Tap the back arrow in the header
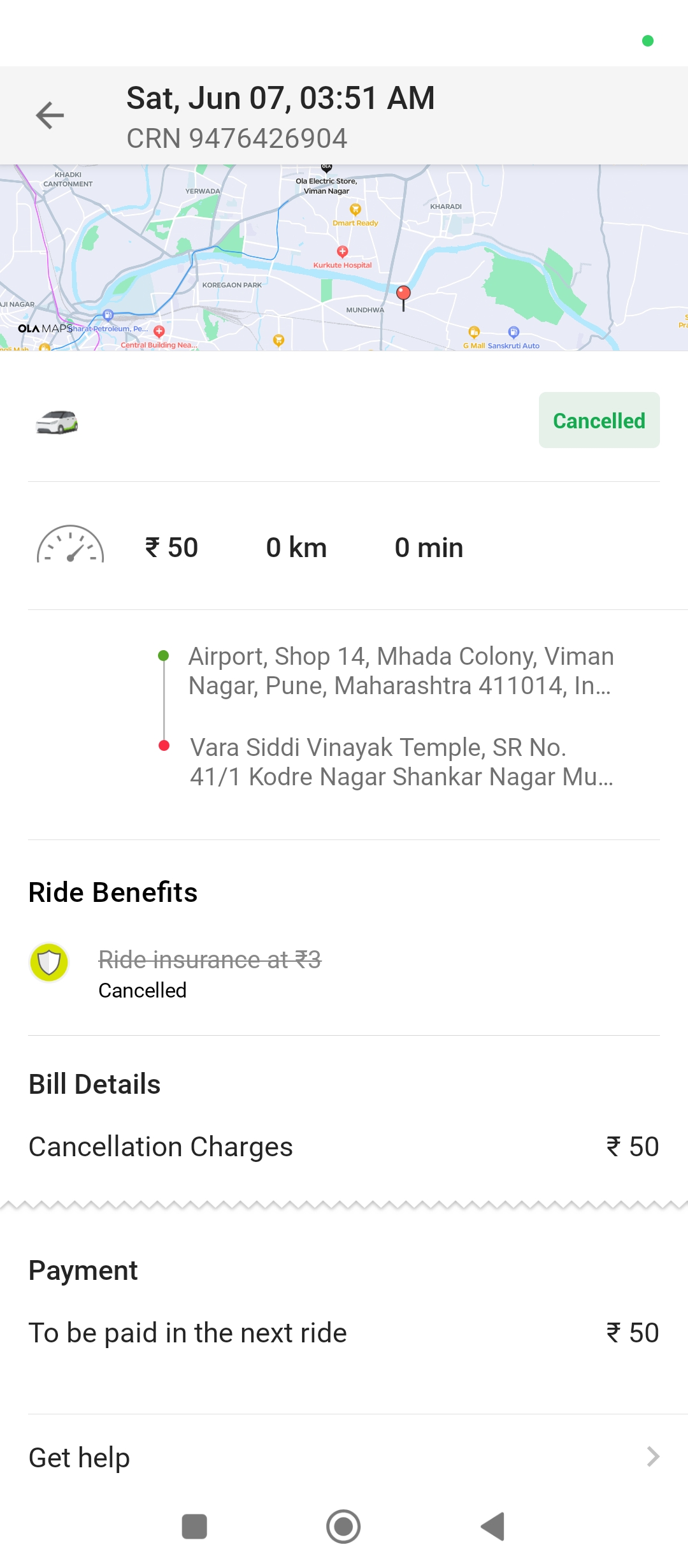The height and width of the screenshot is (1568, 688). click(50, 115)
